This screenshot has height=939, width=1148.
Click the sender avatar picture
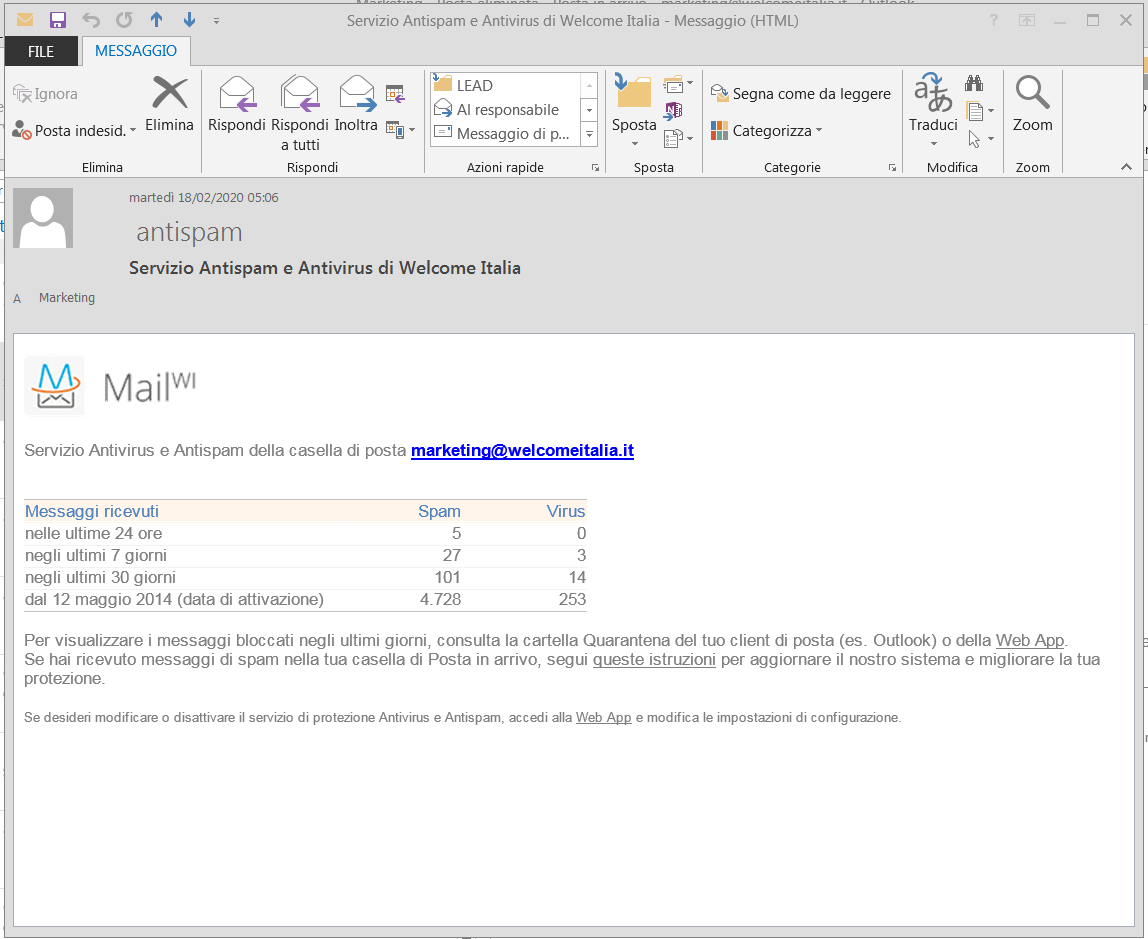pyautogui.click(x=43, y=218)
